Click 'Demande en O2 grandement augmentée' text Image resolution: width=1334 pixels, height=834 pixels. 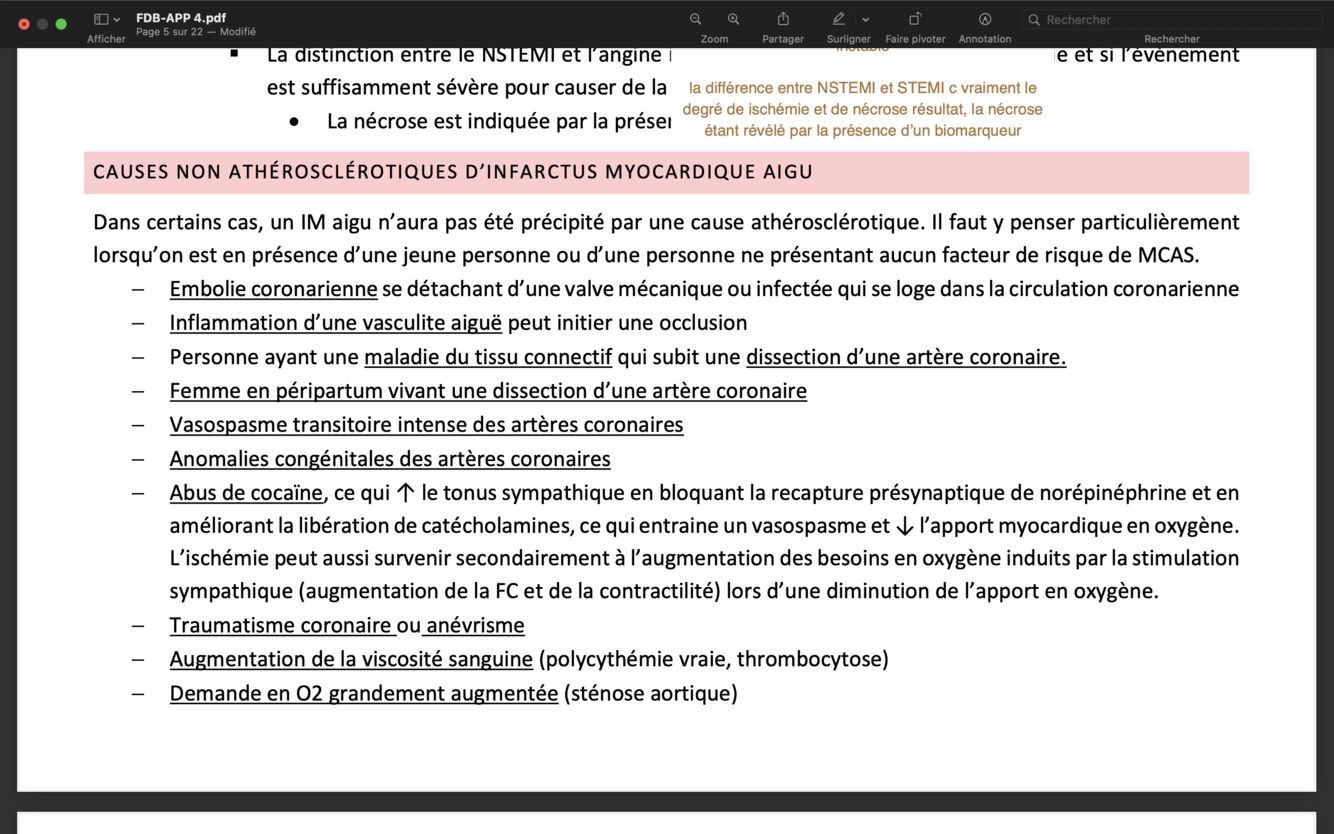click(364, 693)
